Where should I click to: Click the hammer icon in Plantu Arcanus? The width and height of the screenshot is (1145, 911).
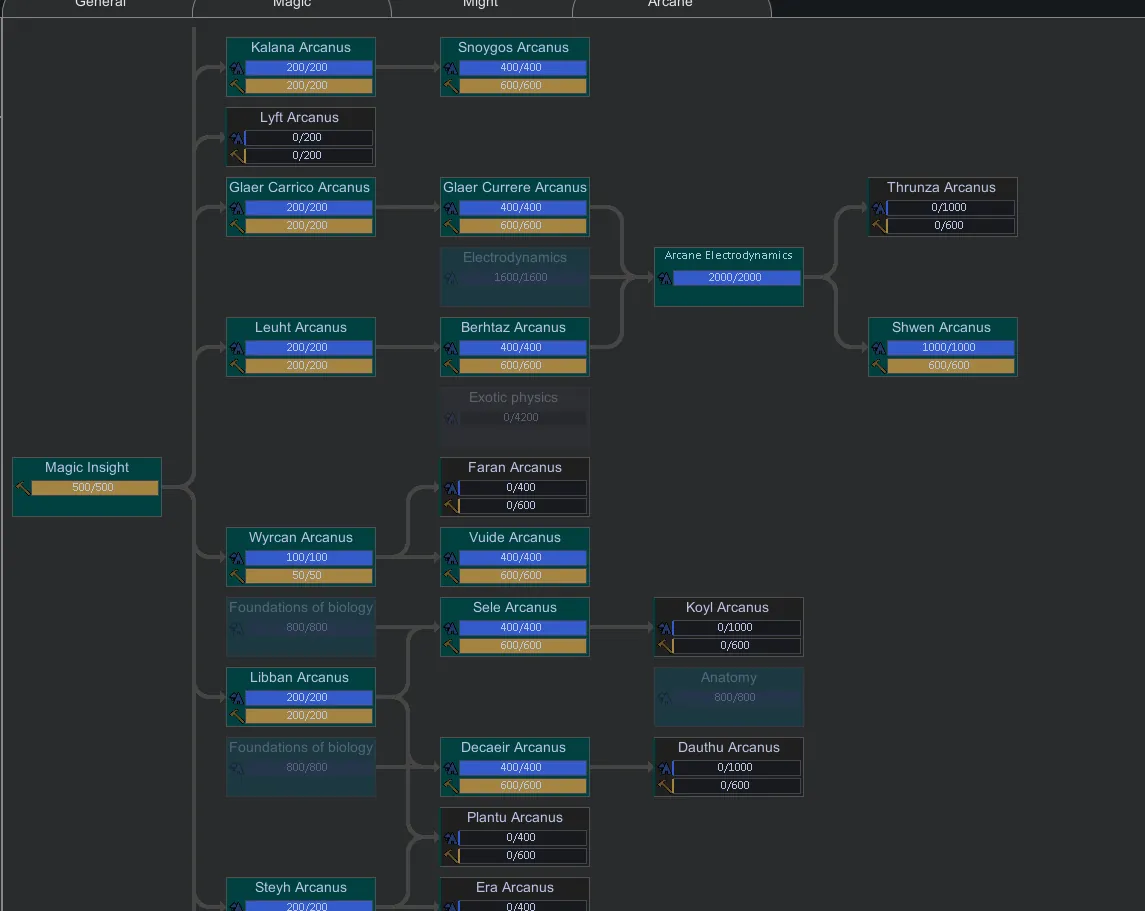(450, 856)
